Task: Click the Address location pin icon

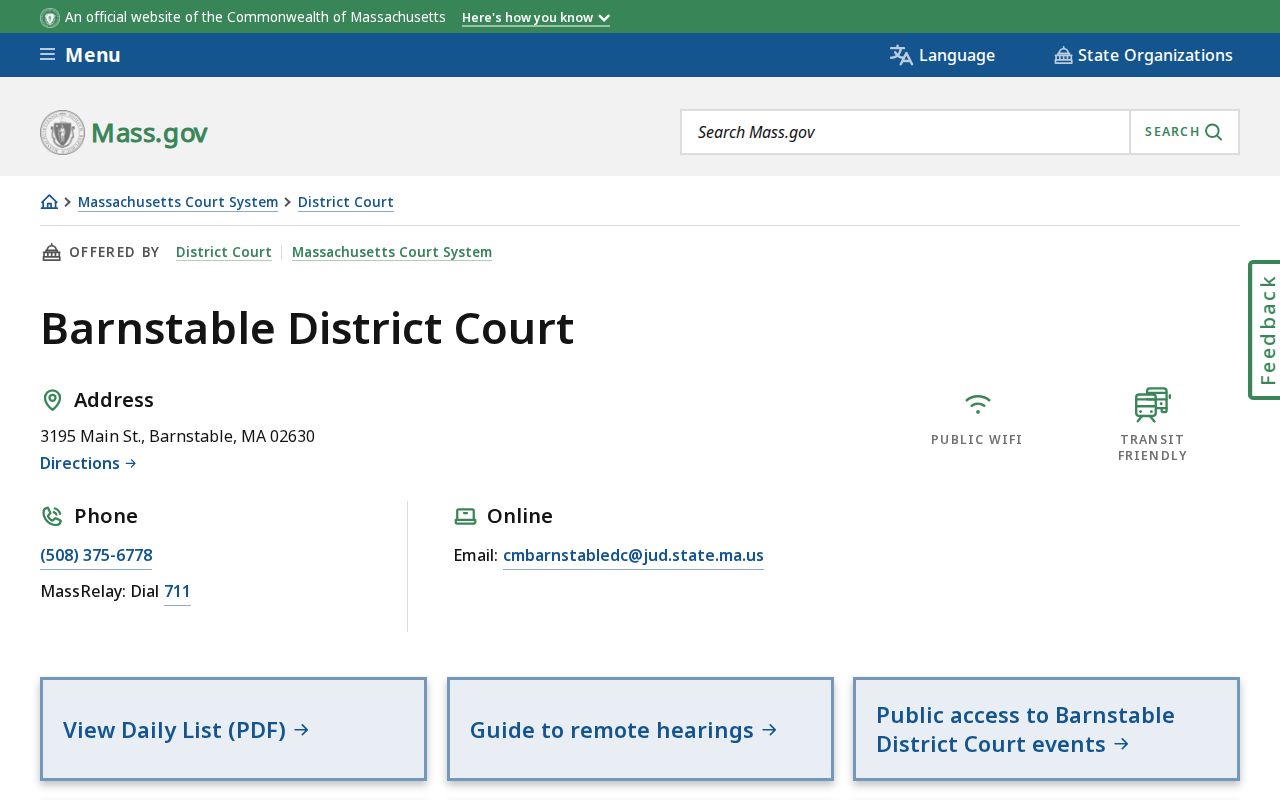Action: pyautogui.click(x=52, y=400)
